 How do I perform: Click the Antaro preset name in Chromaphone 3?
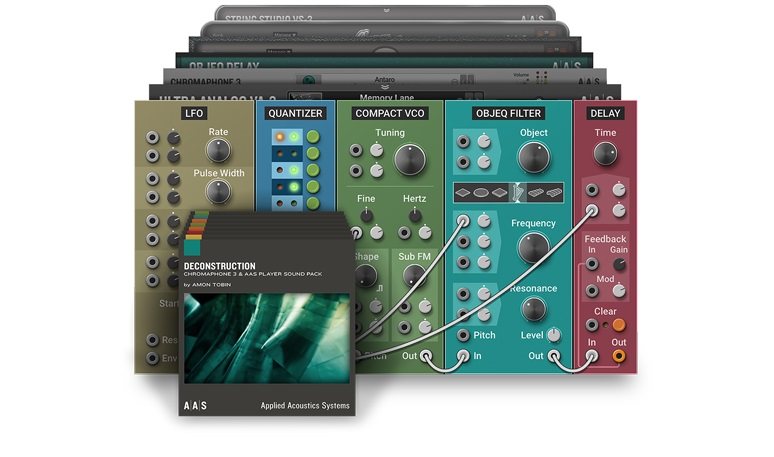(x=385, y=79)
